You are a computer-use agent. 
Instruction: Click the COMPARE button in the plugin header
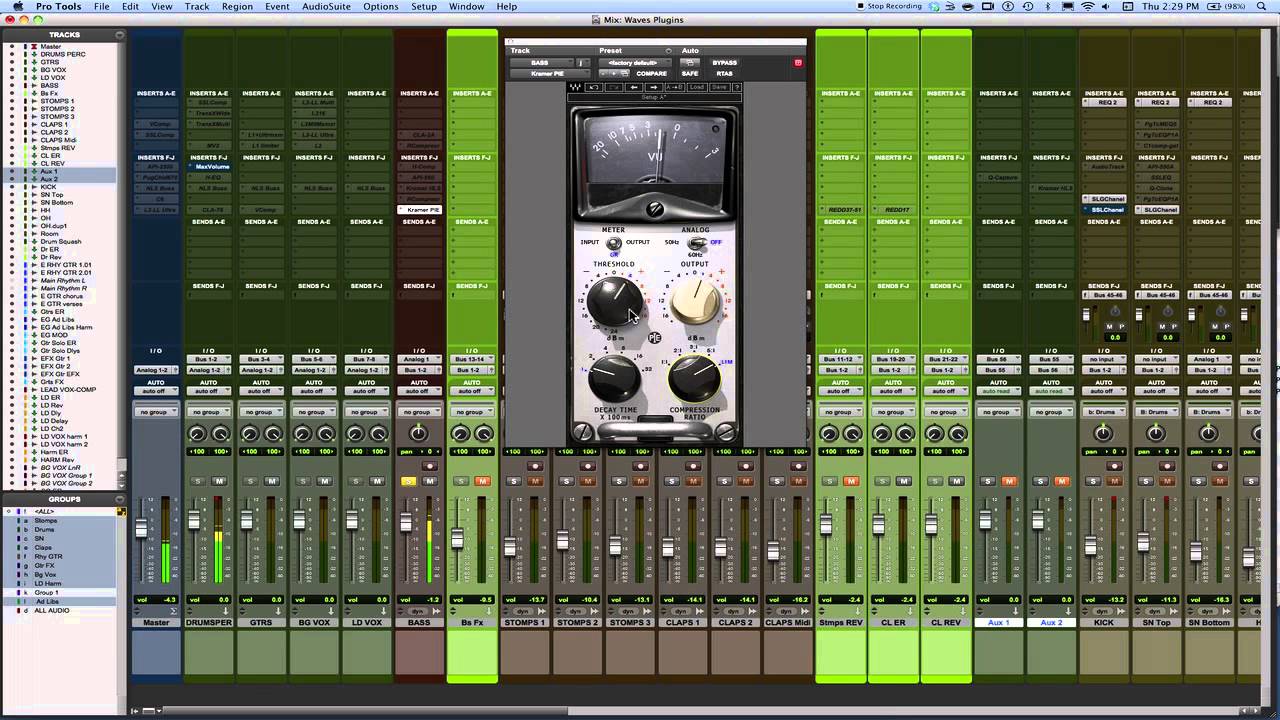click(x=651, y=73)
